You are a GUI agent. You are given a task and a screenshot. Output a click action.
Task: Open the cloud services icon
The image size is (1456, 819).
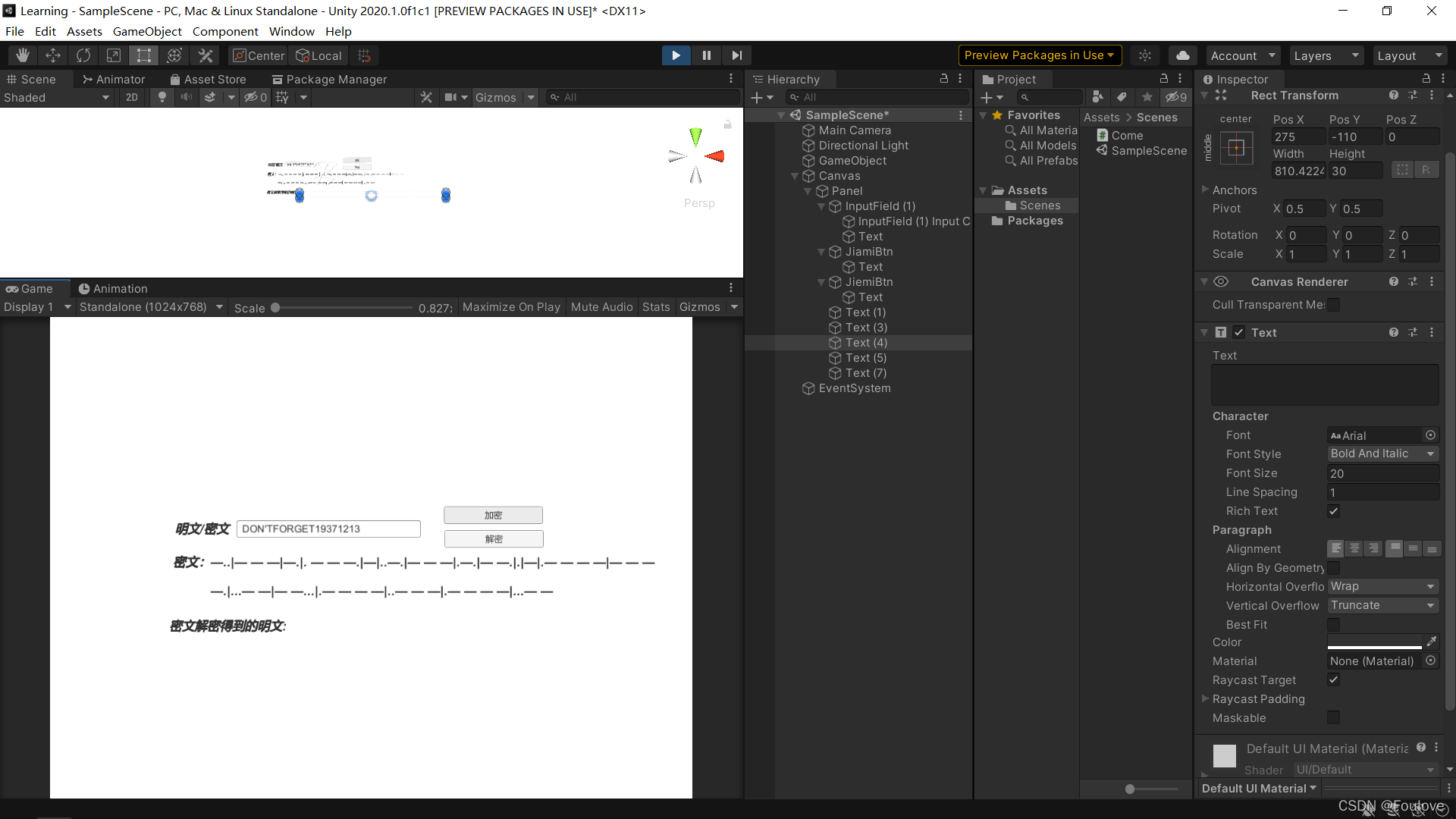tap(1182, 55)
